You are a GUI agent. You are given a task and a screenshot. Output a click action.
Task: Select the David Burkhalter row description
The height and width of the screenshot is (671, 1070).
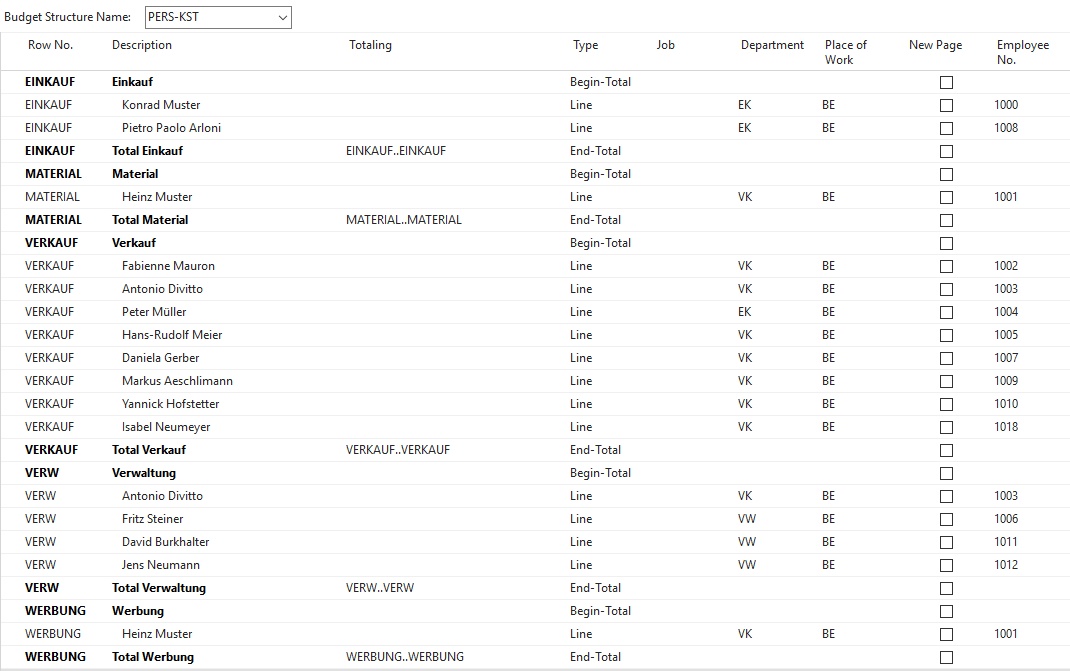coord(165,542)
